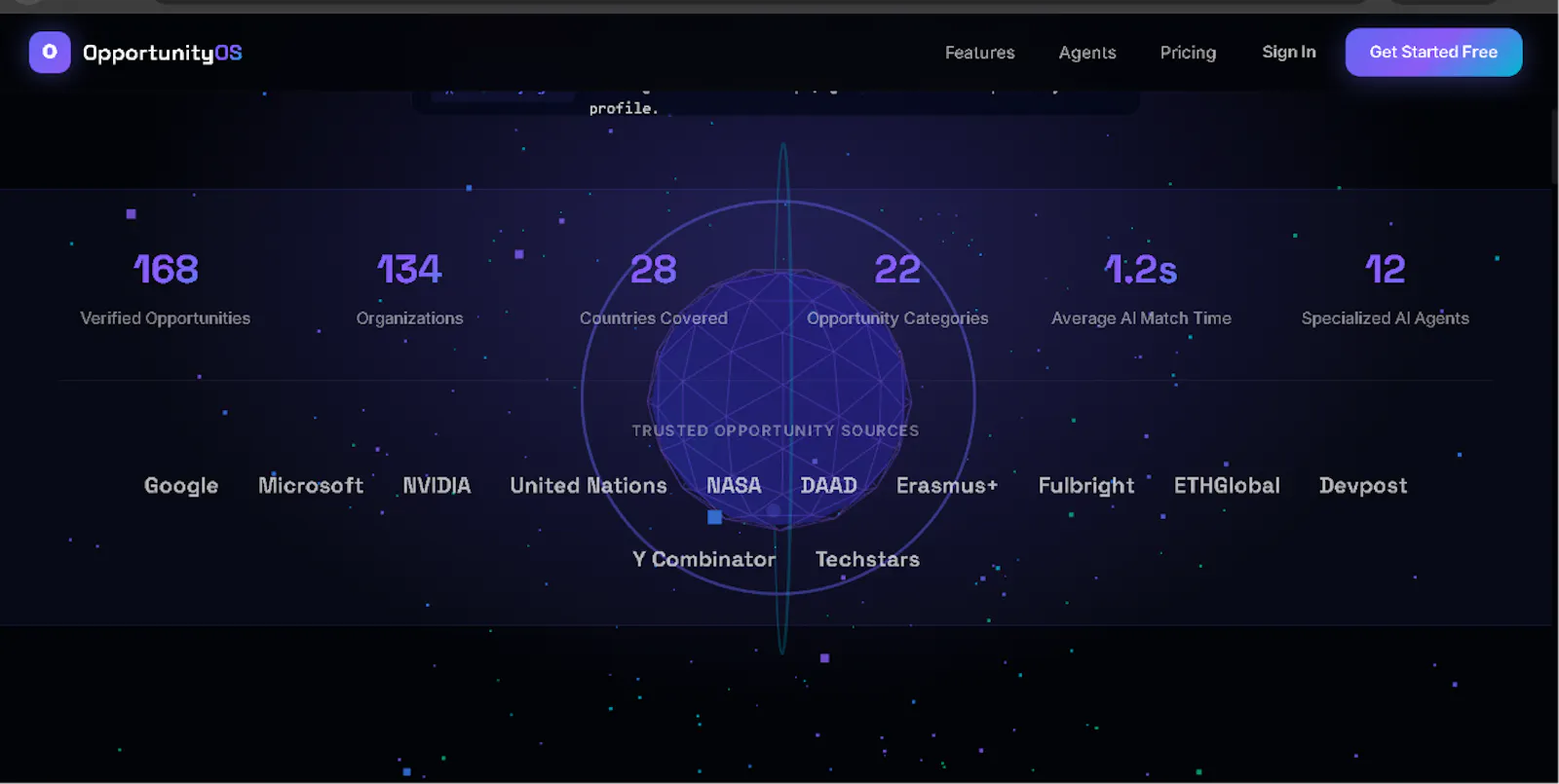Click the Erasmus+ source name
This screenshot has width=1559, height=784.
click(x=947, y=485)
